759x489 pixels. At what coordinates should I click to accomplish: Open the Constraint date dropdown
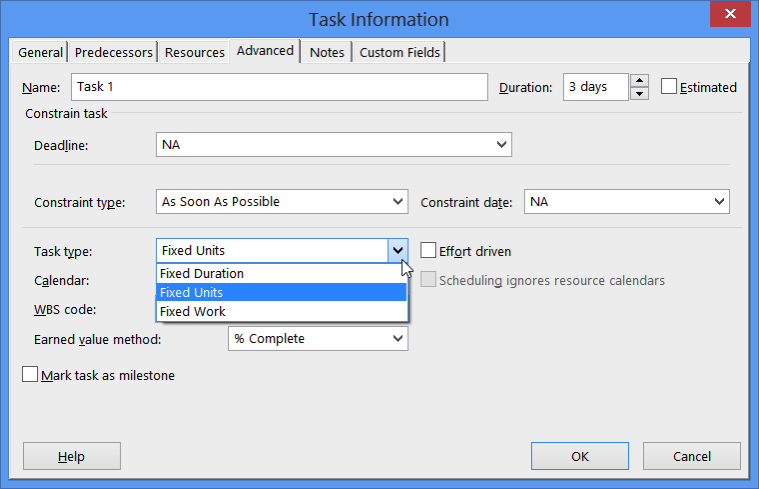pyautogui.click(x=718, y=202)
